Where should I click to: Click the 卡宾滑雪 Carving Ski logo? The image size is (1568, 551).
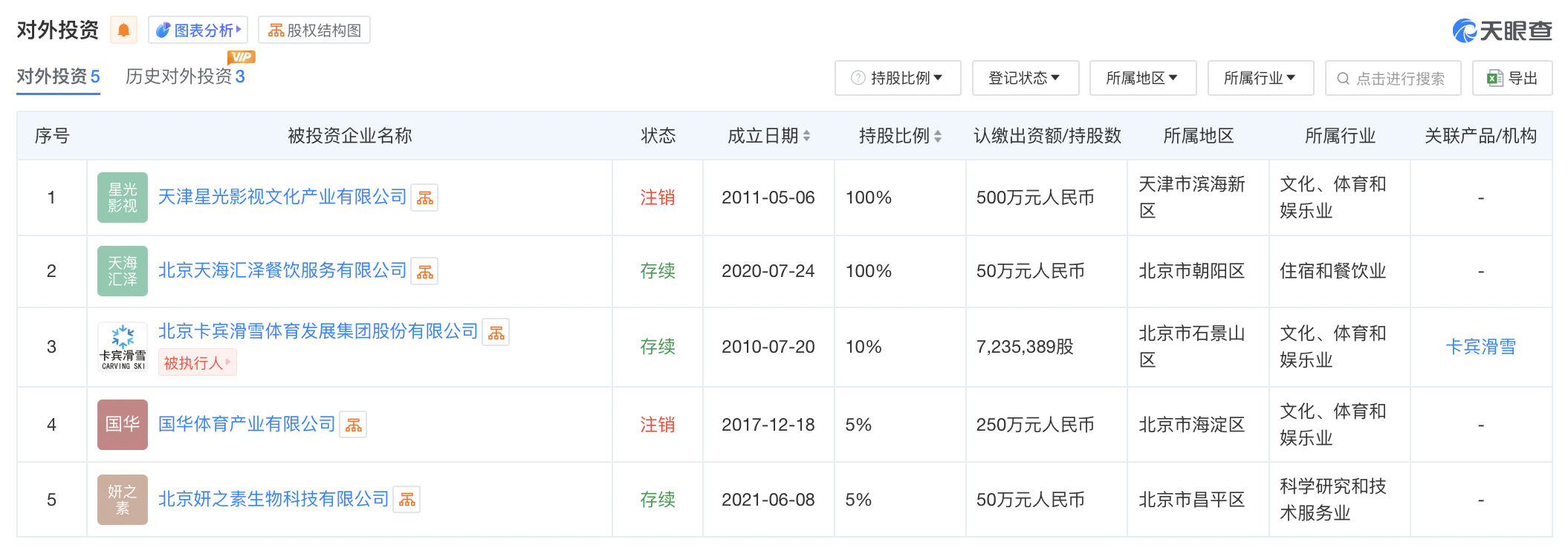[123, 347]
